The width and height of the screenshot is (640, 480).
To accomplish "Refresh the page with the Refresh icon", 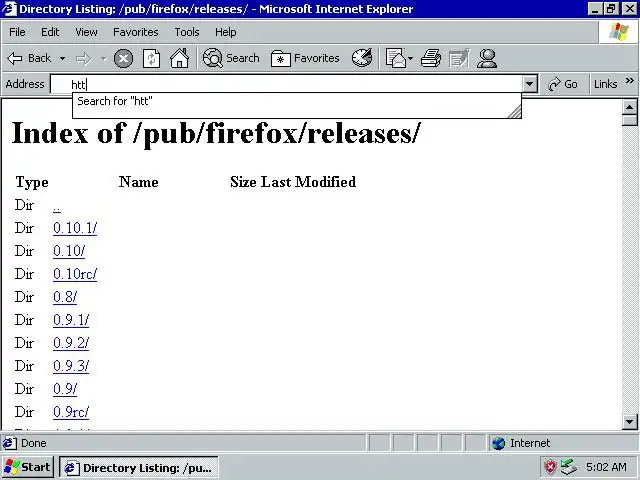I will click(x=151, y=58).
